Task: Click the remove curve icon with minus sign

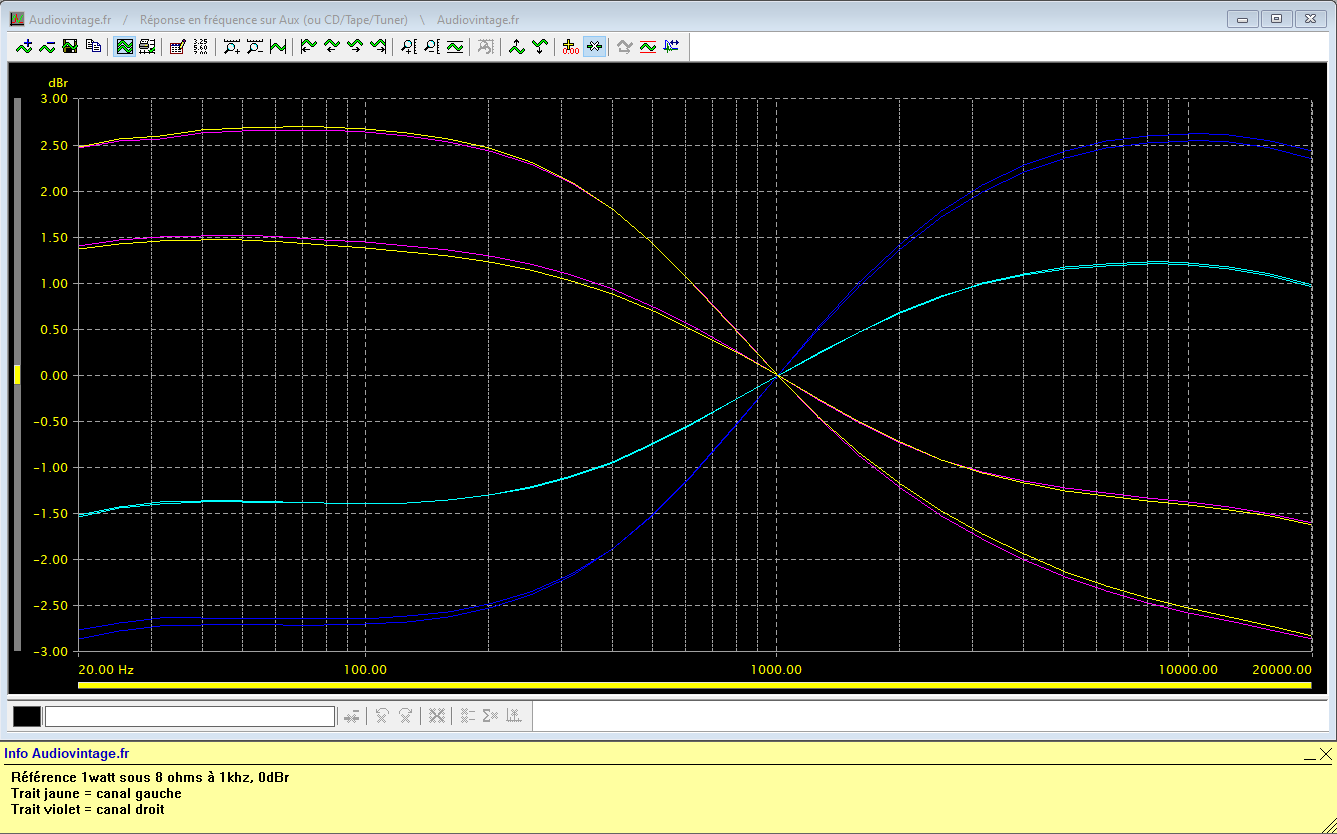Action: (47, 46)
